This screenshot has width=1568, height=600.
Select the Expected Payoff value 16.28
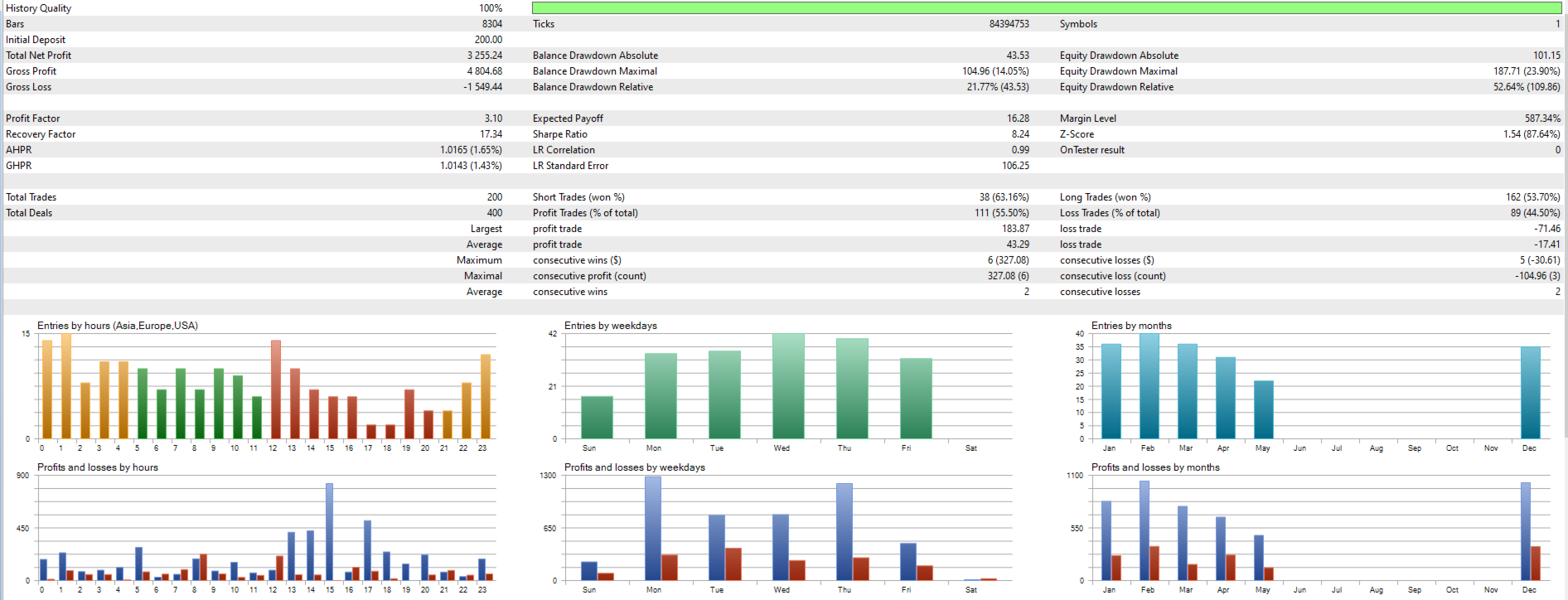(x=1019, y=119)
